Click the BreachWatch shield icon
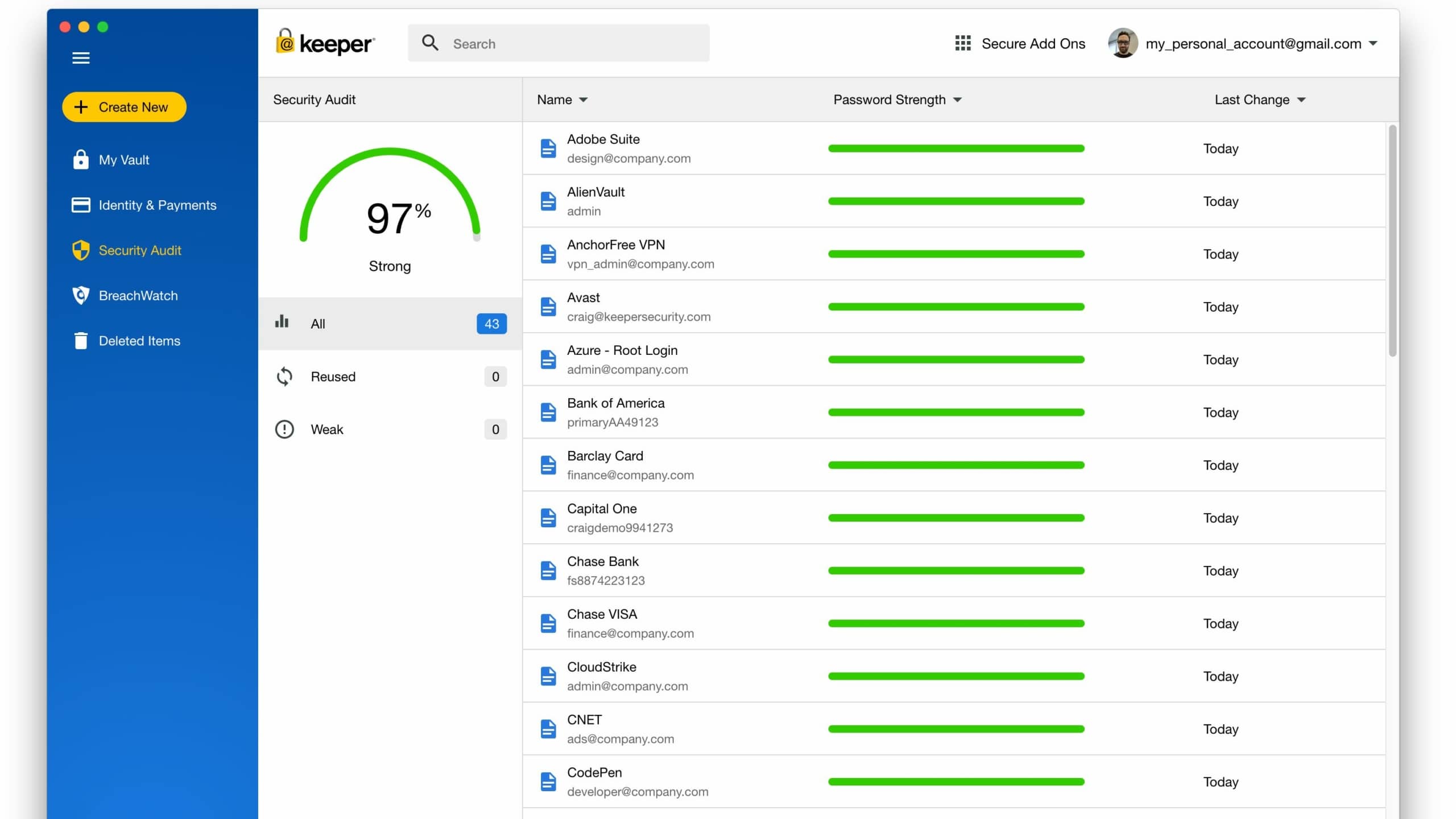The height and width of the screenshot is (819, 1456). pyautogui.click(x=81, y=295)
